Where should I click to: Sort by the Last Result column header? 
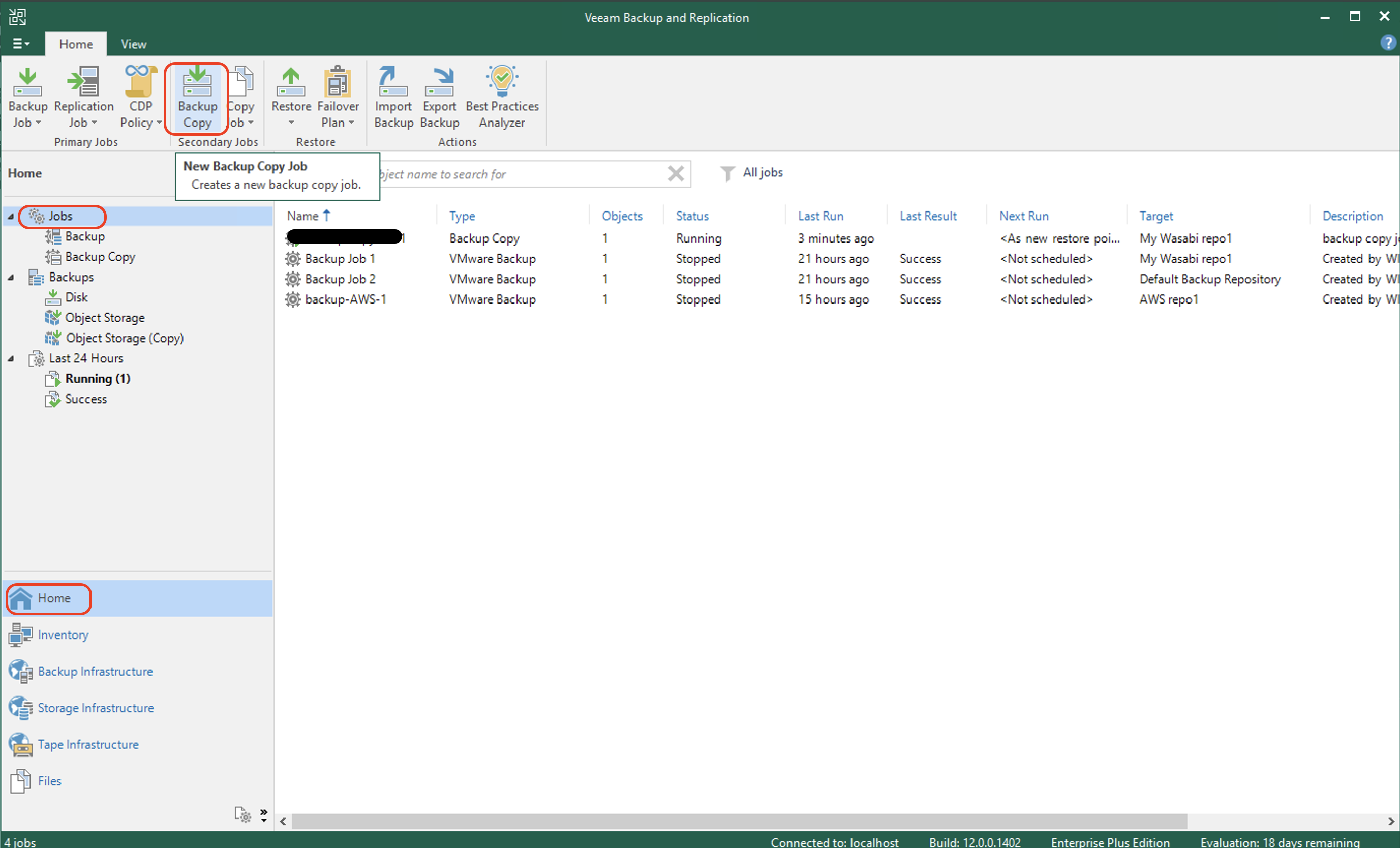point(928,216)
